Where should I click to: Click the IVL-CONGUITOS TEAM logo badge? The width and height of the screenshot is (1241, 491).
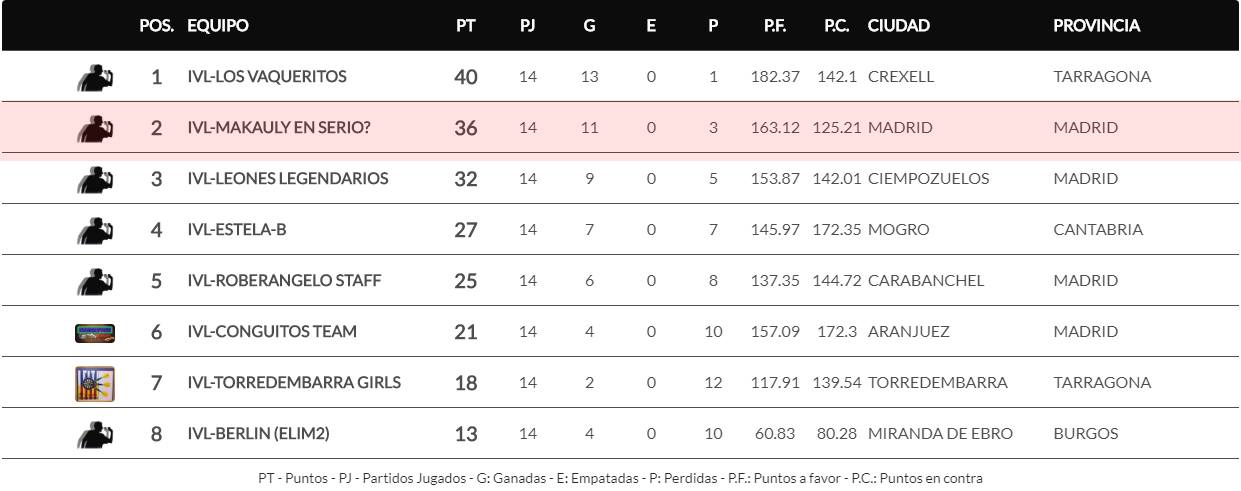point(95,333)
